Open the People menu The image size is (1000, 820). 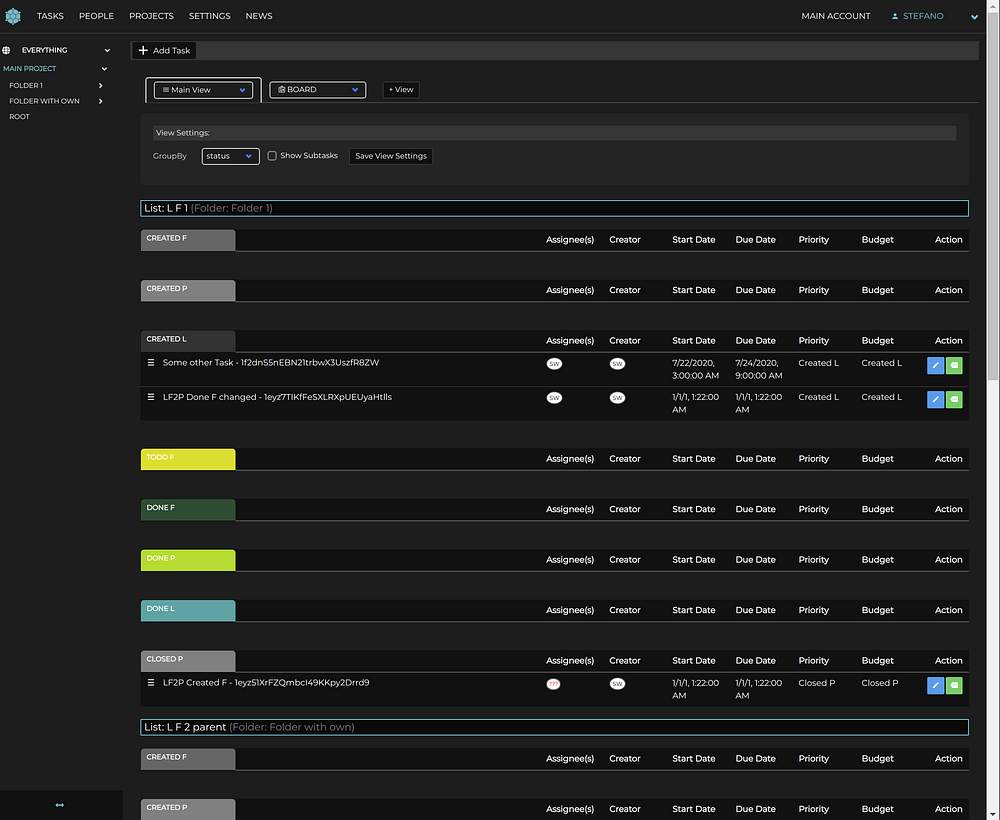click(97, 16)
